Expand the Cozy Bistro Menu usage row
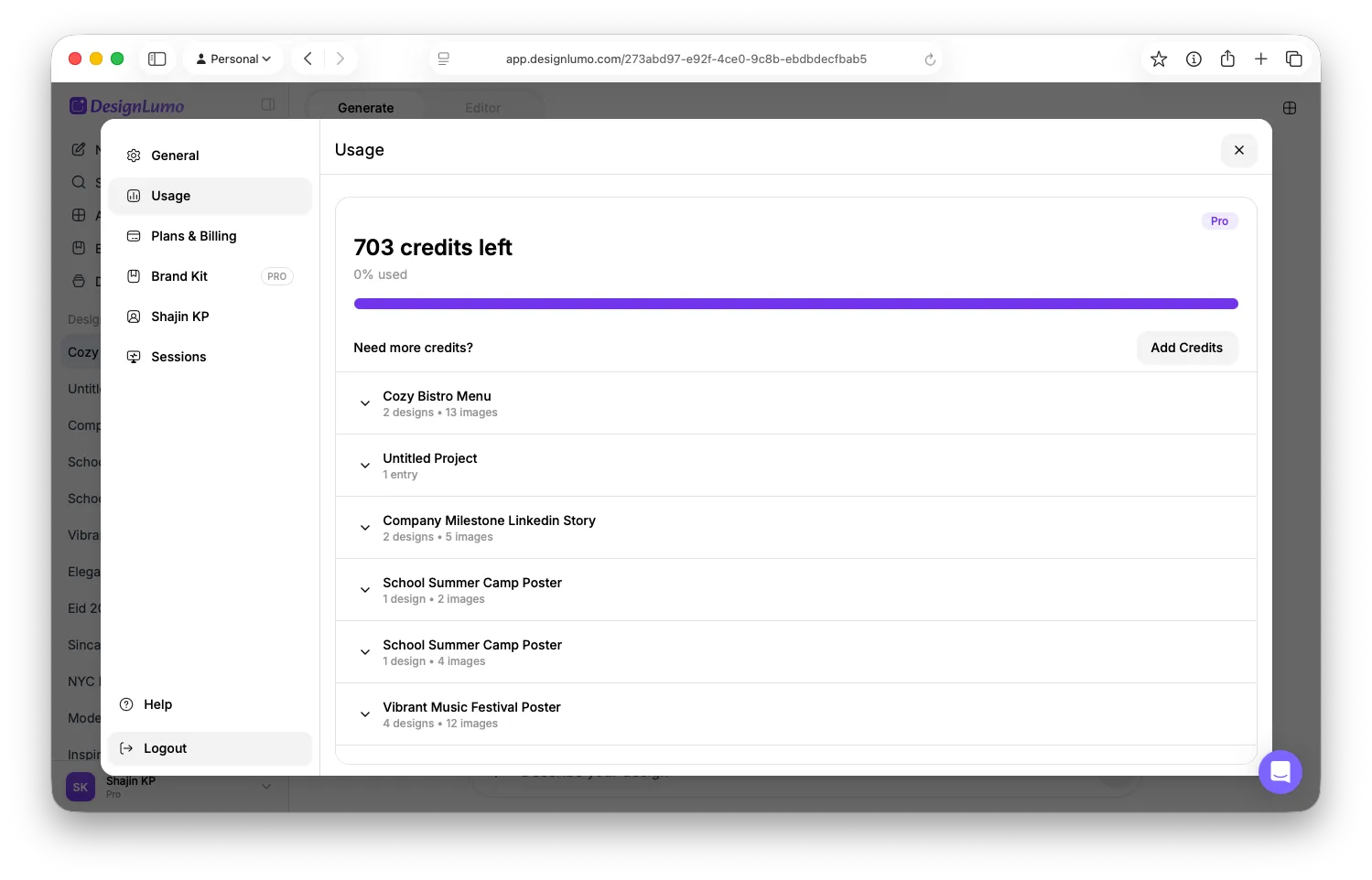 [796, 403]
